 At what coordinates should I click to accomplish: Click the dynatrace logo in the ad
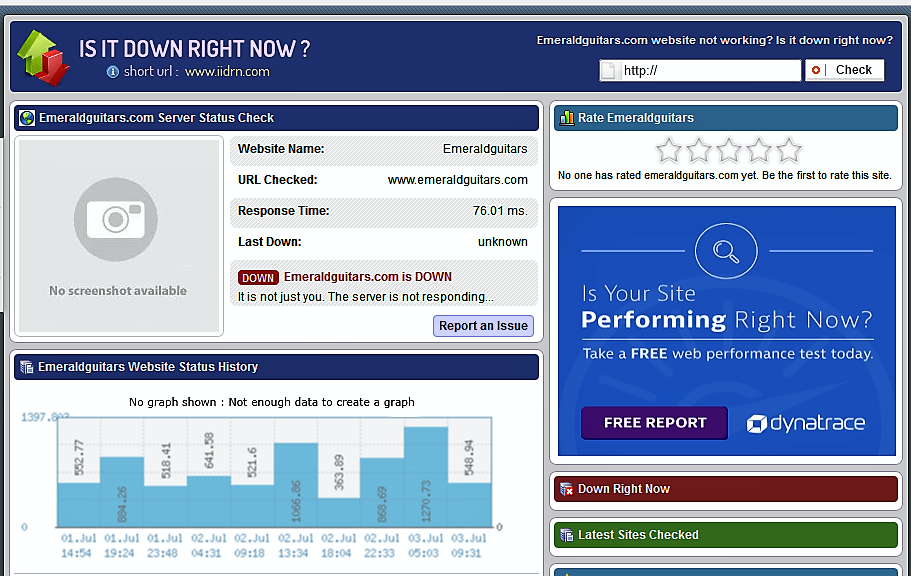pyautogui.click(x=806, y=423)
